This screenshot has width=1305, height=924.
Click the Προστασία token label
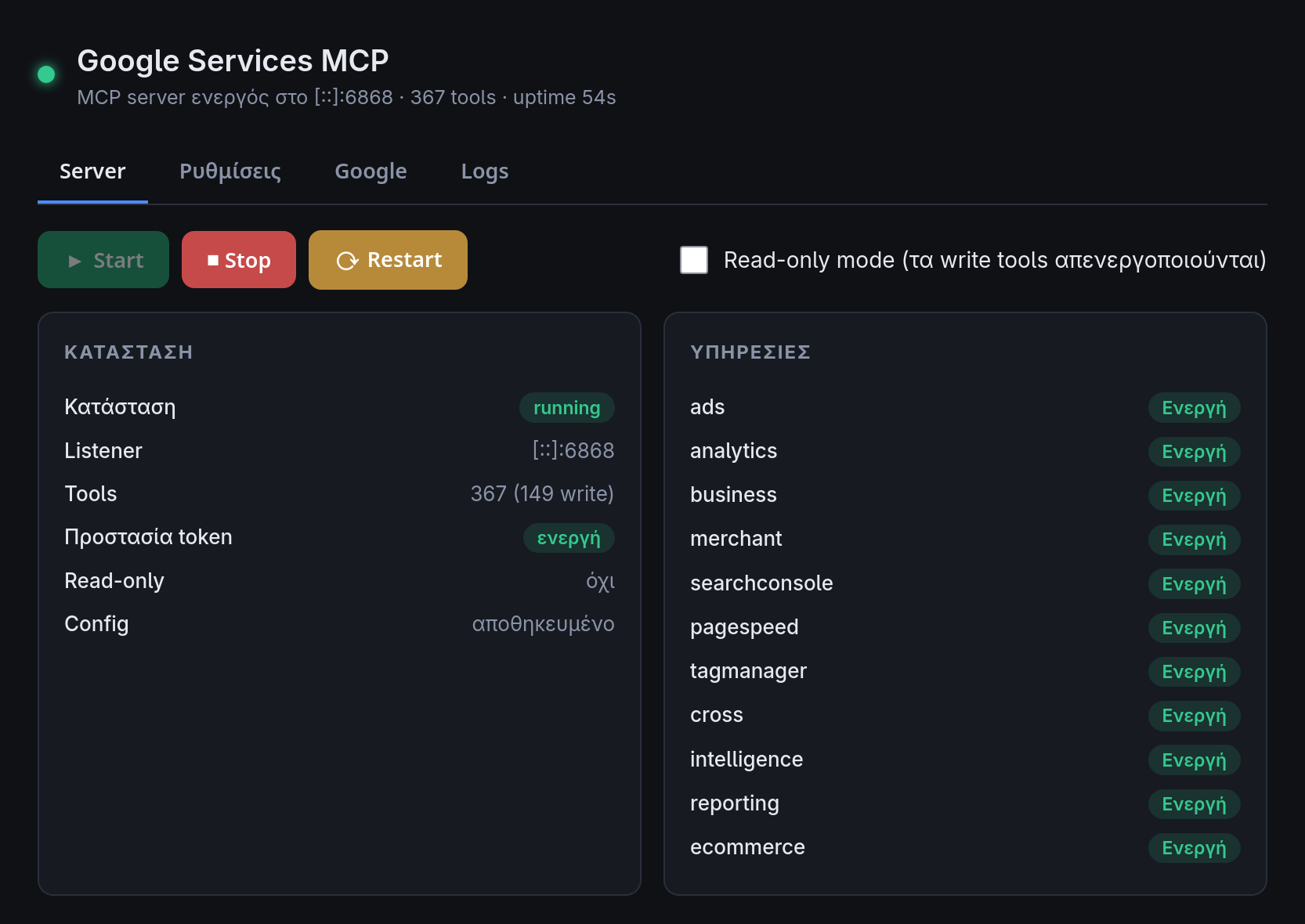[148, 537]
